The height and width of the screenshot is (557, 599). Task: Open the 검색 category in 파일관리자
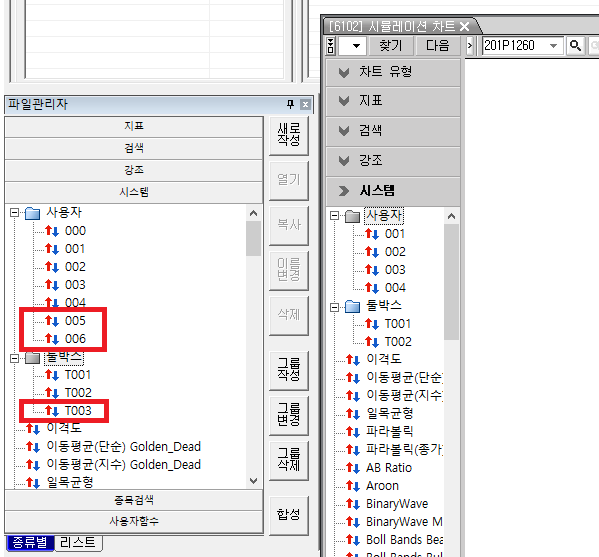[x=134, y=148]
